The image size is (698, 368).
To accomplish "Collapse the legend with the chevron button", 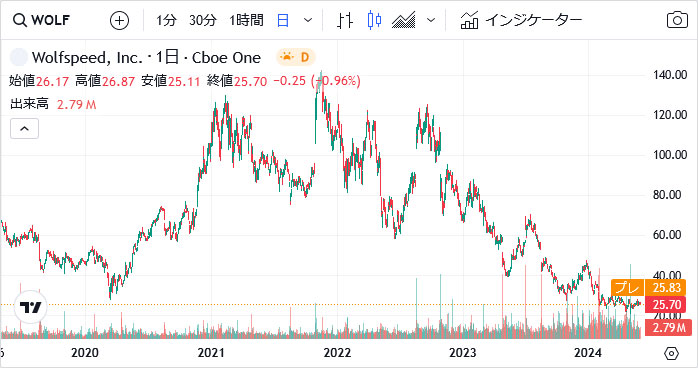I will tap(24, 129).
